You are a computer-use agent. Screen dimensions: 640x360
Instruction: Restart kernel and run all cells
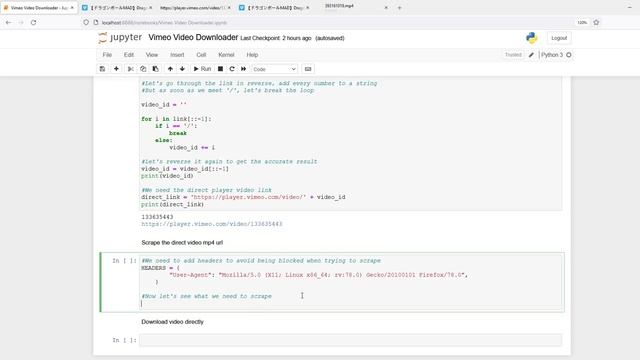point(244,69)
